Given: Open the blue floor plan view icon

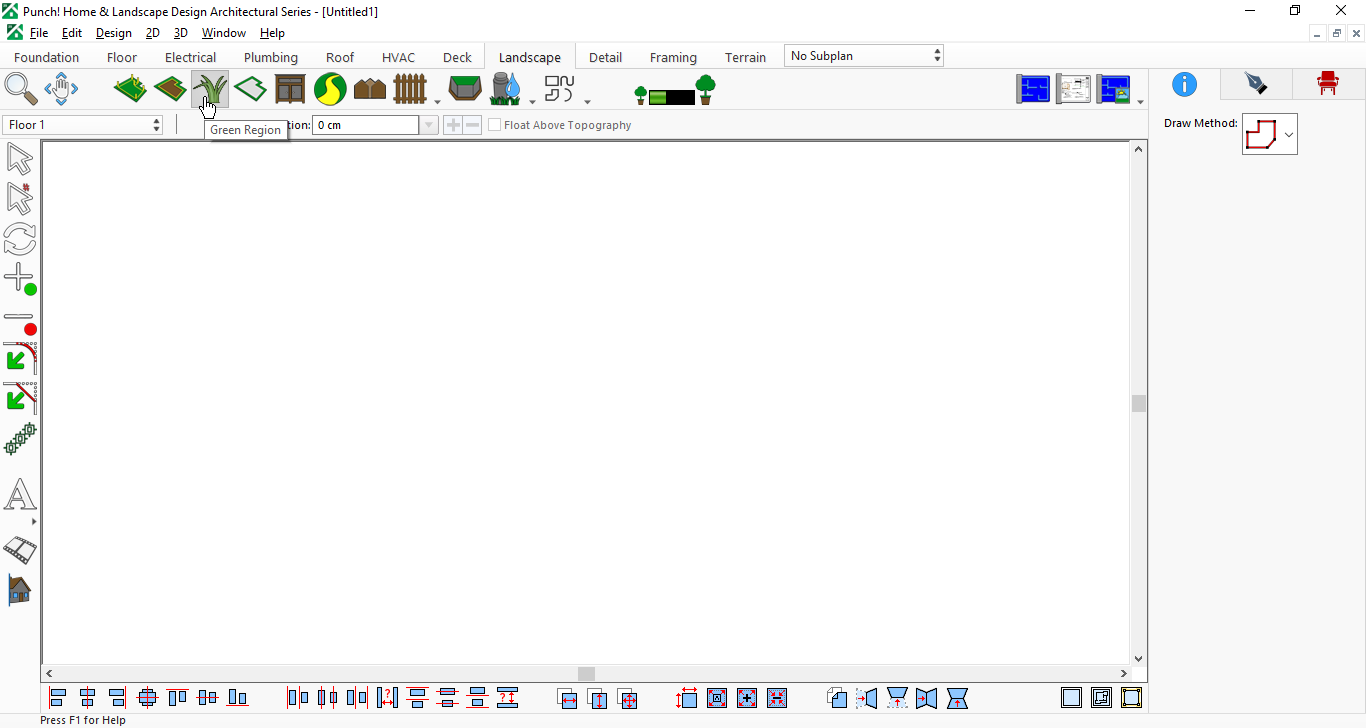Looking at the screenshot, I should click(1034, 89).
